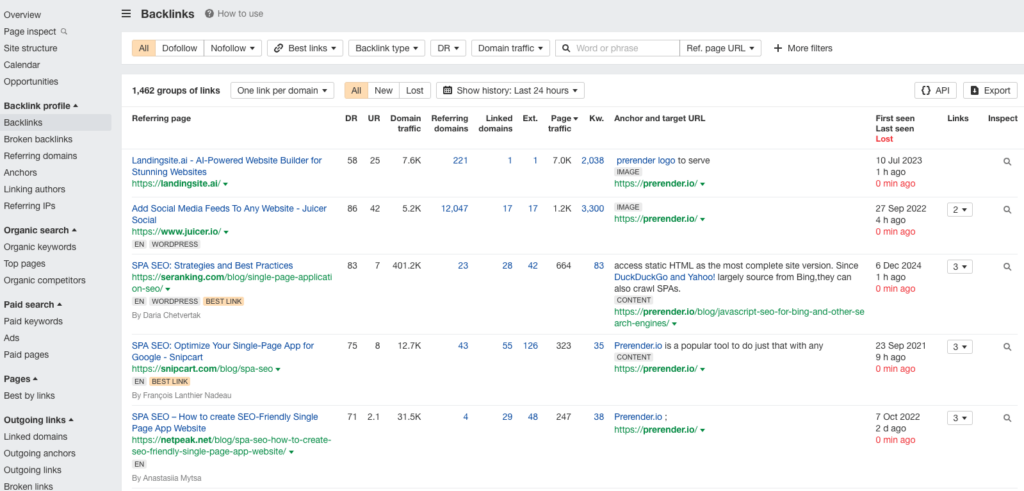Open the More filters option
1024x491 pixels.
click(803, 48)
